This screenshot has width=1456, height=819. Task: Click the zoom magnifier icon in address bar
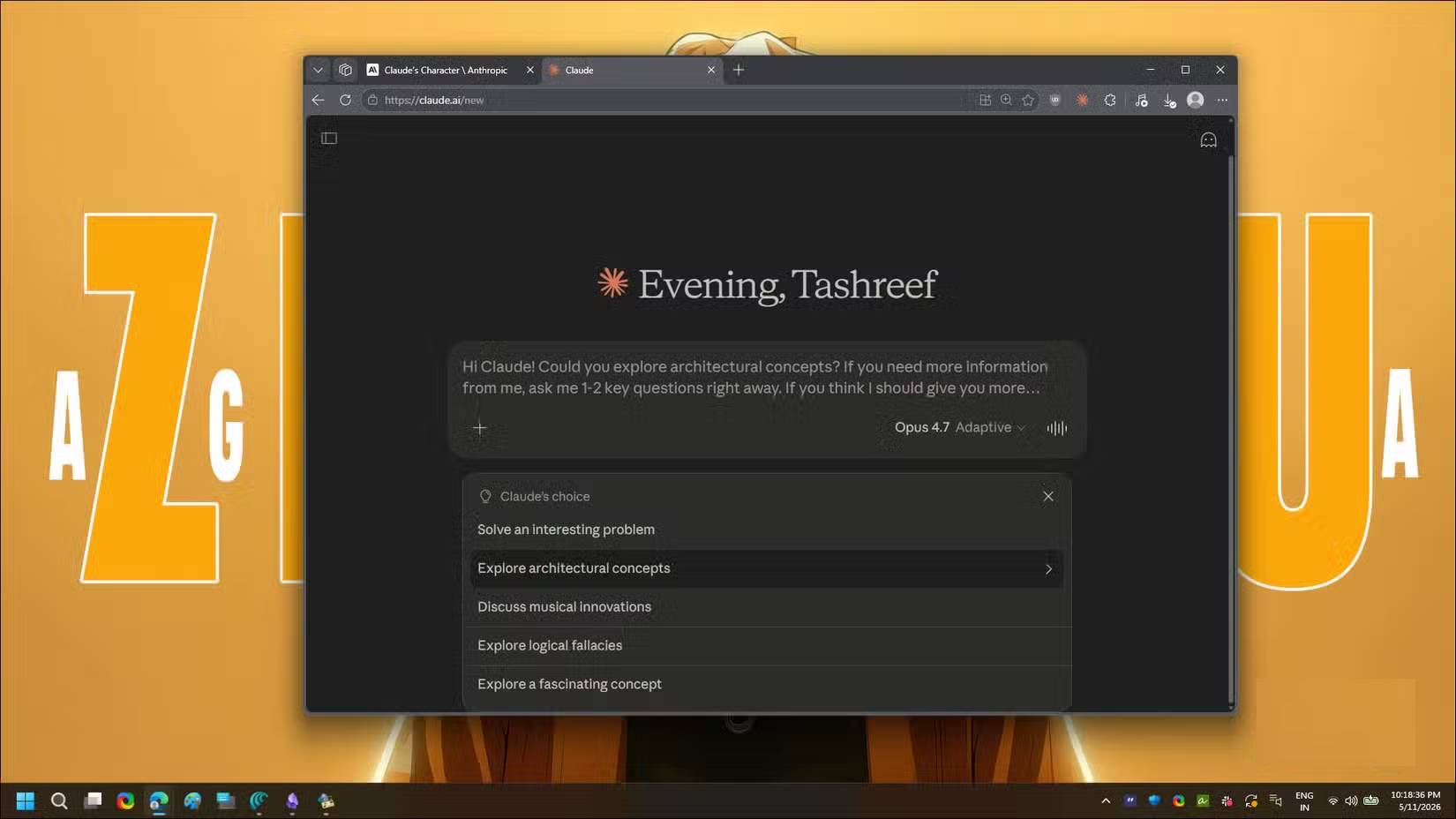pos(1006,100)
